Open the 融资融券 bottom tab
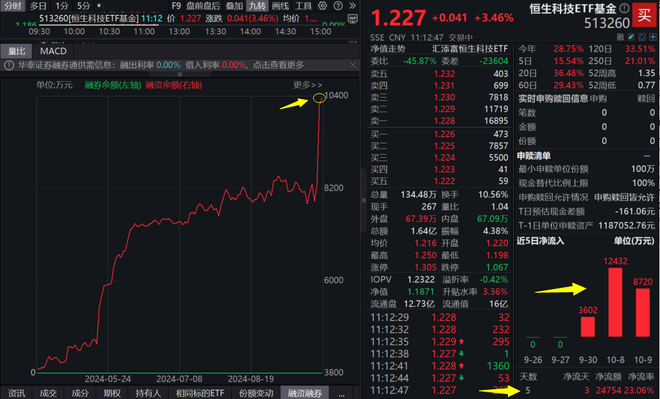The image size is (660, 399). pos(305,393)
